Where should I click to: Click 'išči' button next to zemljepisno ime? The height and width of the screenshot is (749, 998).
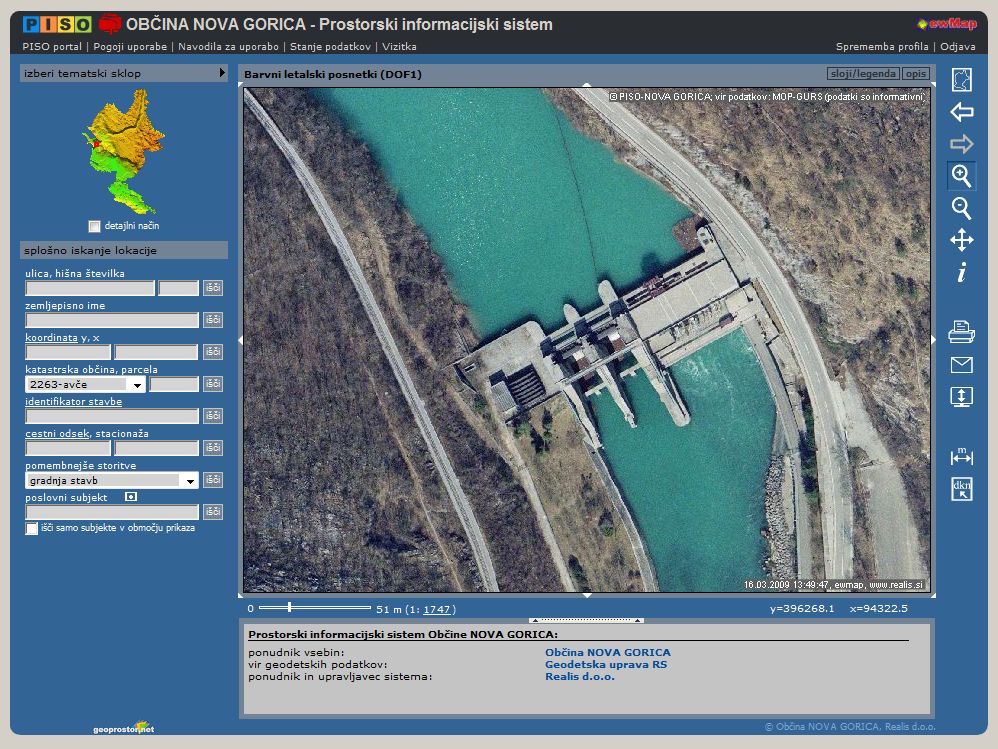(x=213, y=320)
